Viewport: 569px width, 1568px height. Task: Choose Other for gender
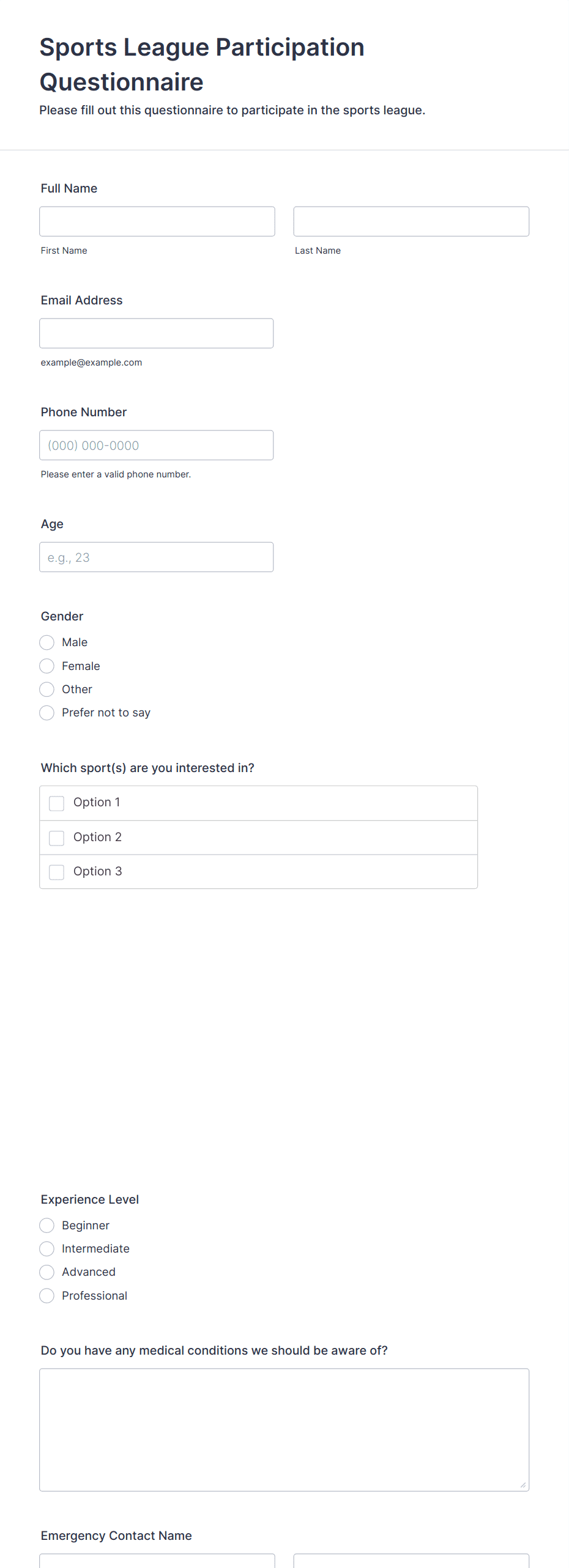[x=47, y=690]
